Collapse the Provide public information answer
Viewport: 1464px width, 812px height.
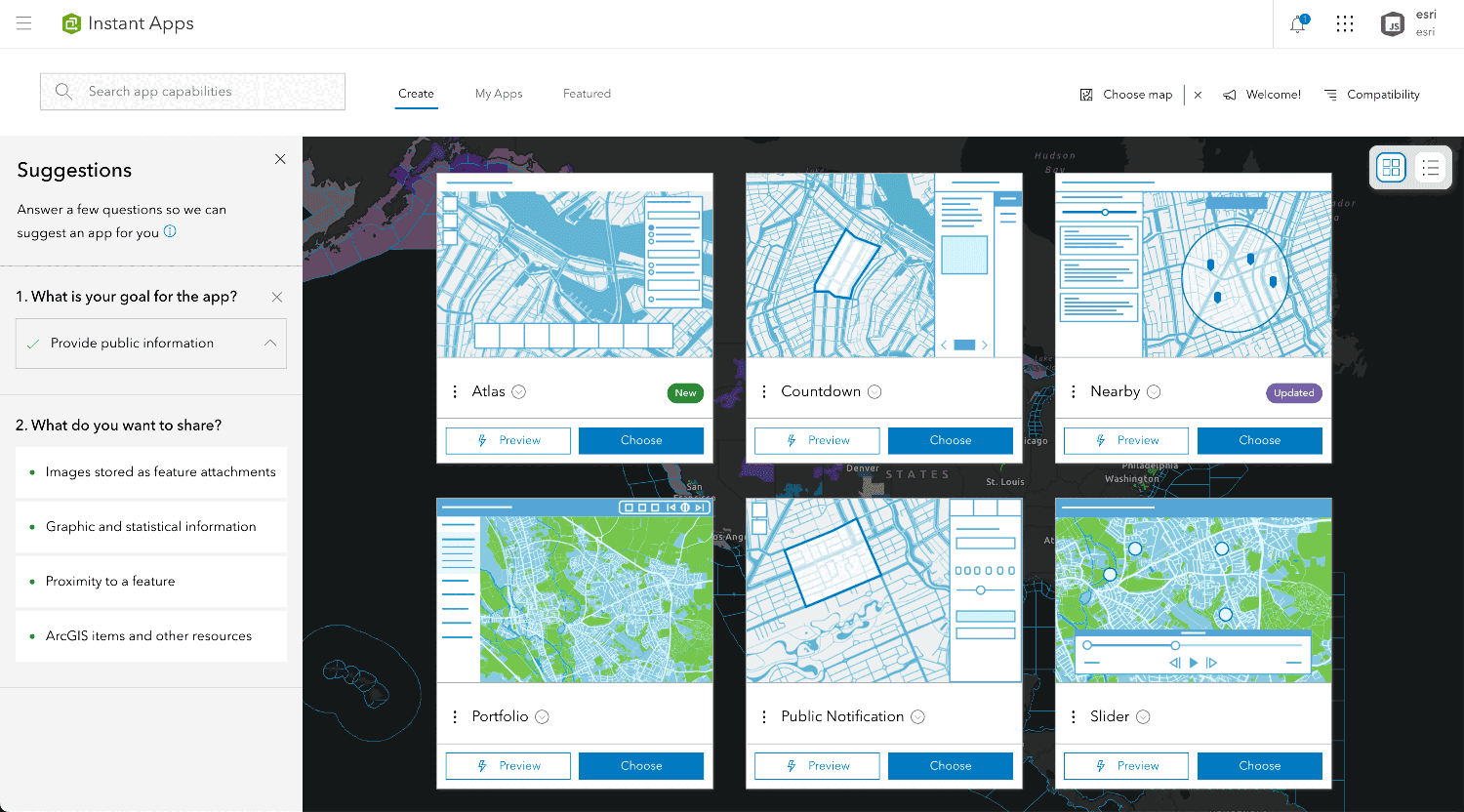tap(269, 343)
